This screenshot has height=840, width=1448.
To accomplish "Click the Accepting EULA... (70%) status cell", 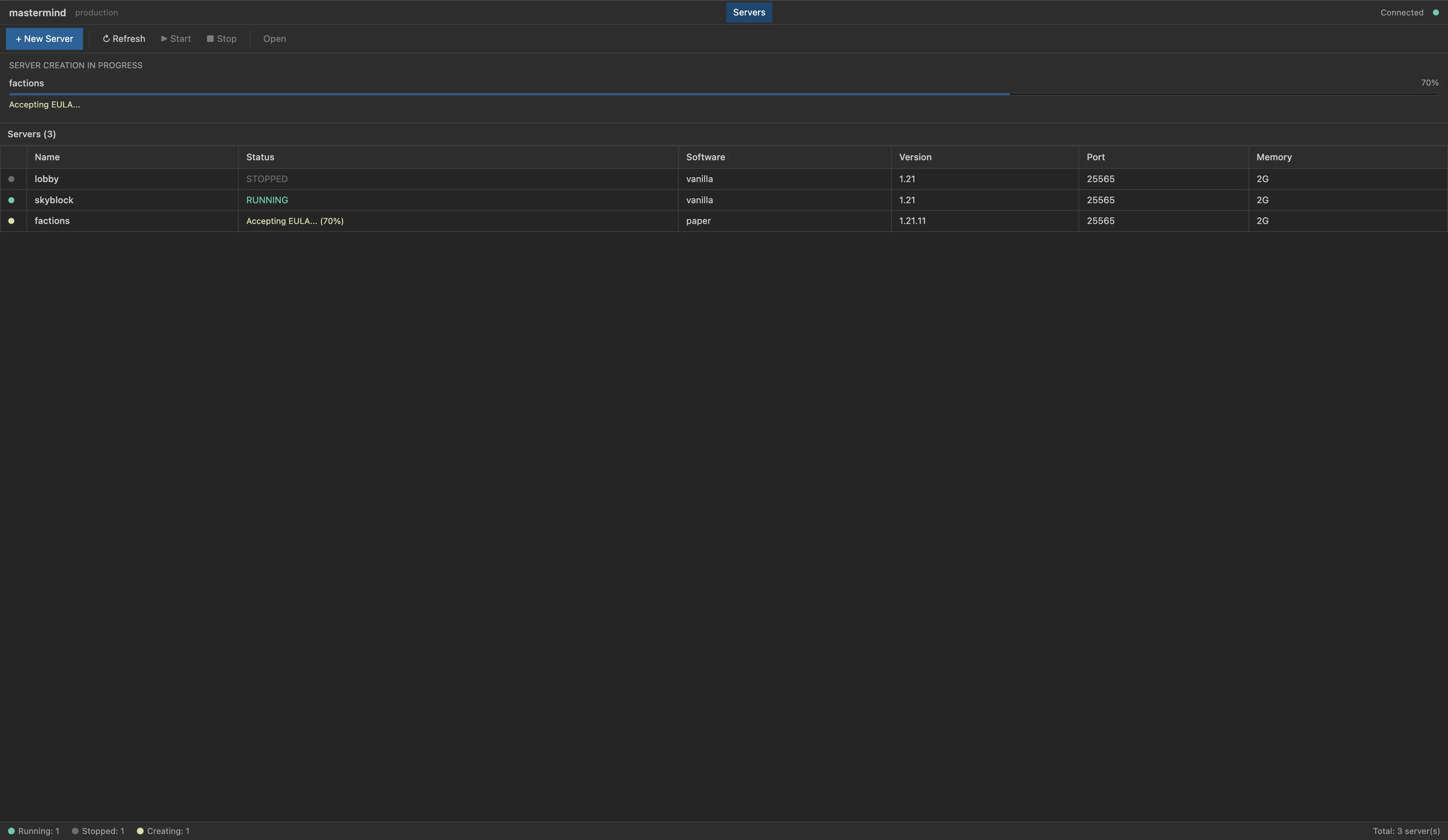I will pyautogui.click(x=458, y=221).
